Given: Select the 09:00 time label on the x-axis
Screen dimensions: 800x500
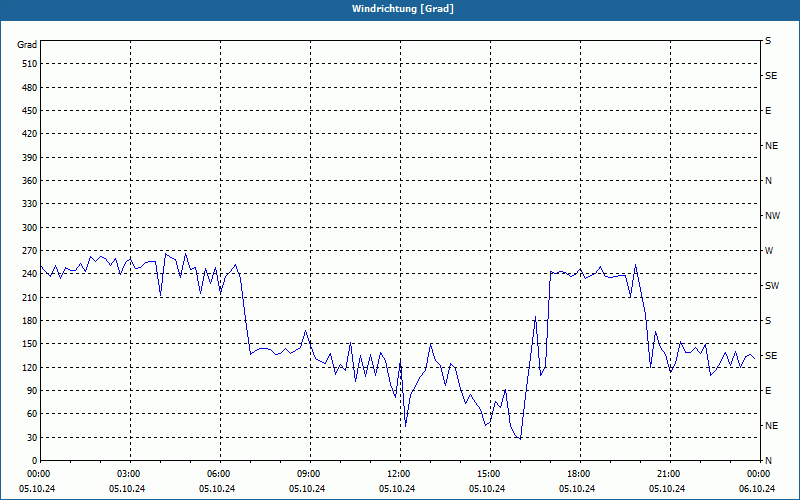Looking at the screenshot, I should click(x=310, y=473).
